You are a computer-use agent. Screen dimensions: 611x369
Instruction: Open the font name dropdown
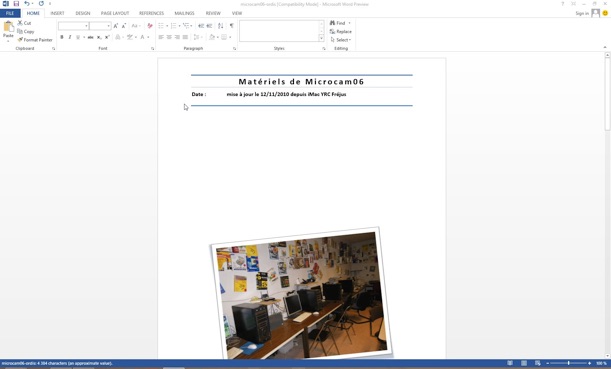click(86, 26)
